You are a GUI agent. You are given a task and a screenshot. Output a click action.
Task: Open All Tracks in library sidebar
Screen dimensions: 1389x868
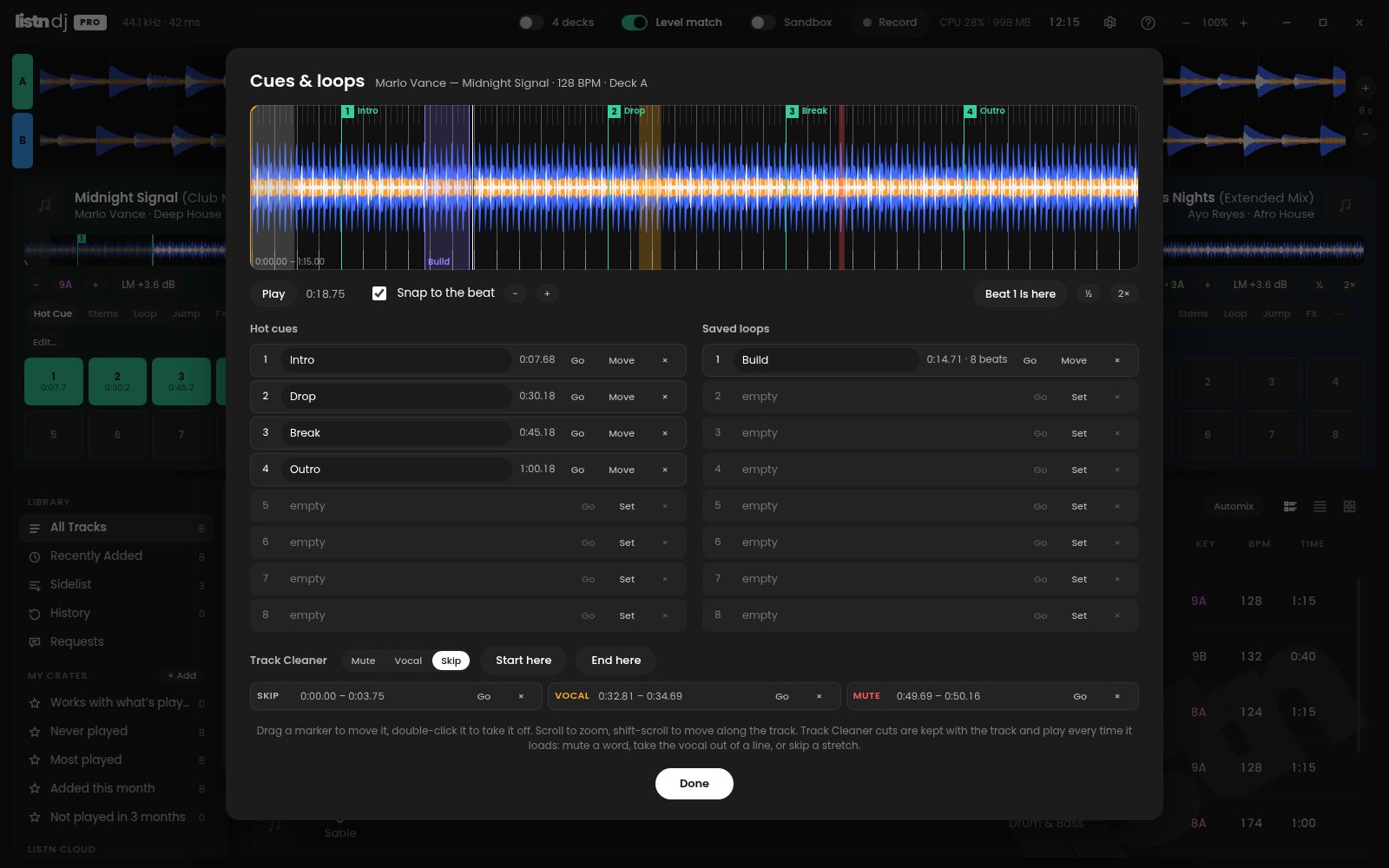click(x=116, y=528)
